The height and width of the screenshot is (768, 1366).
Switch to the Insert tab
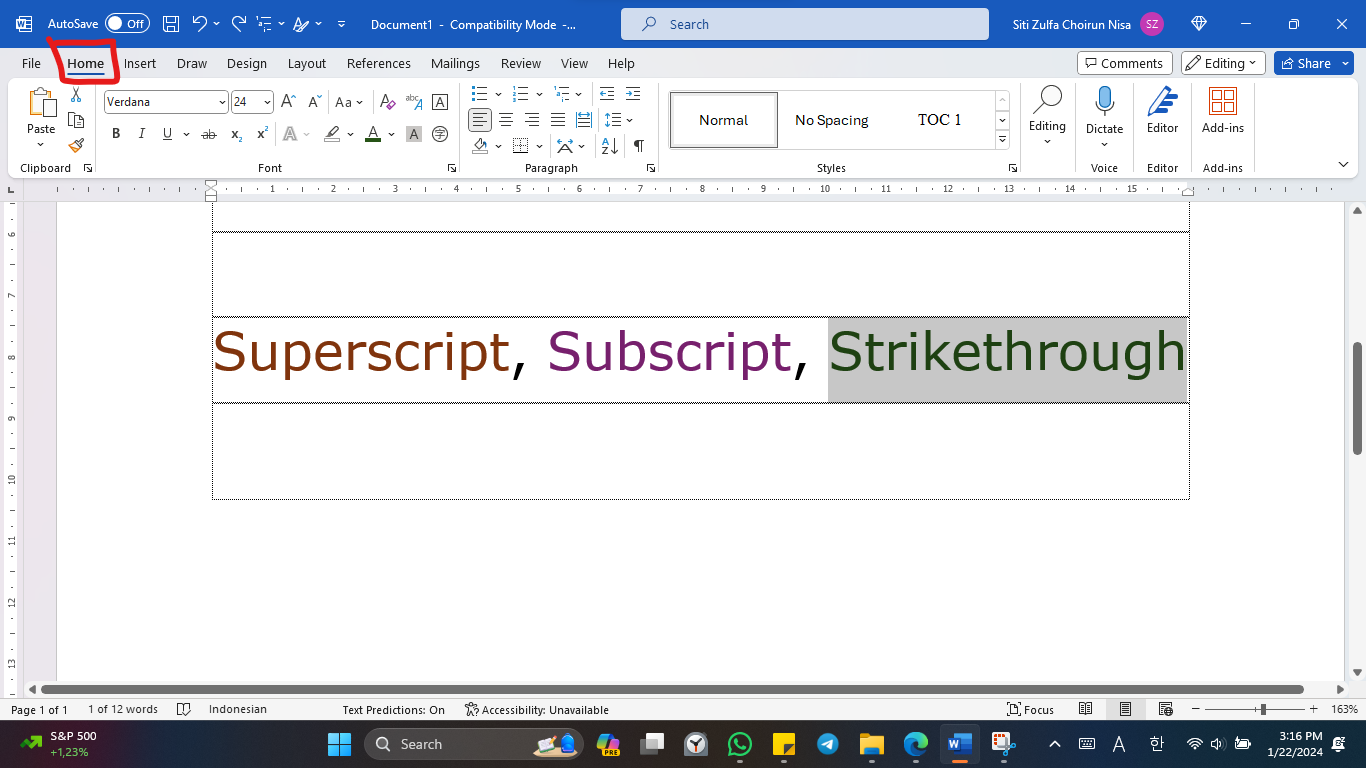140,63
